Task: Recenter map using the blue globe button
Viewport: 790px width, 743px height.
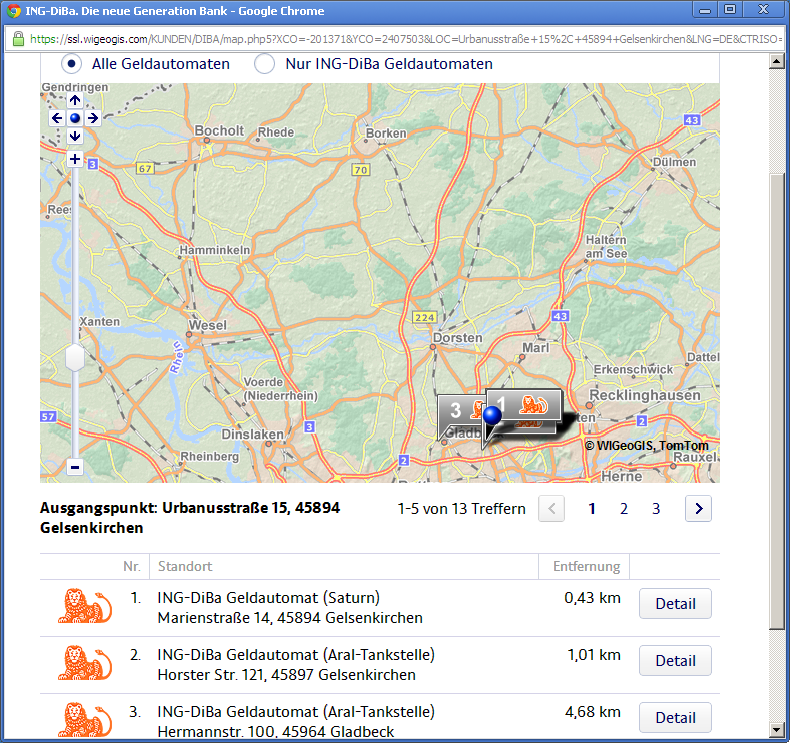Action: coord(75,118)
